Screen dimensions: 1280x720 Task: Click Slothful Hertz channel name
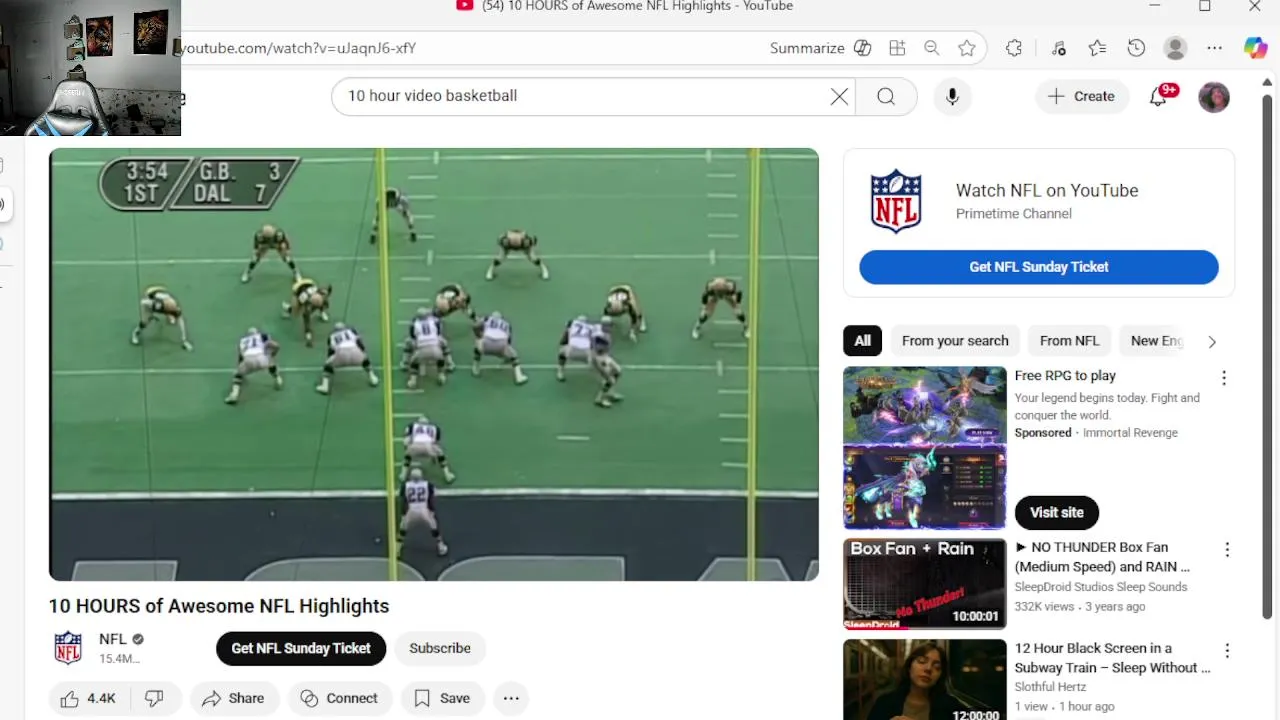[x=1049, y=687]
